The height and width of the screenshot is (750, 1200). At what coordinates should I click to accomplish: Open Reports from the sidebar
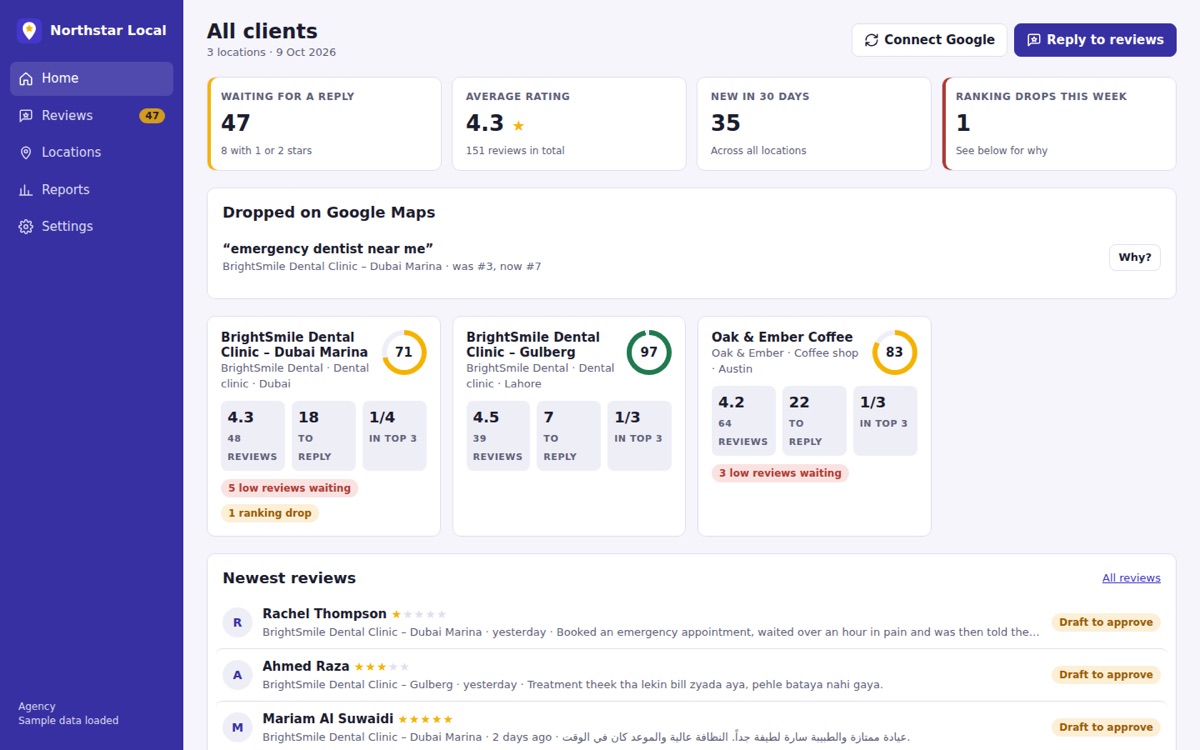(x=92, y=189)
